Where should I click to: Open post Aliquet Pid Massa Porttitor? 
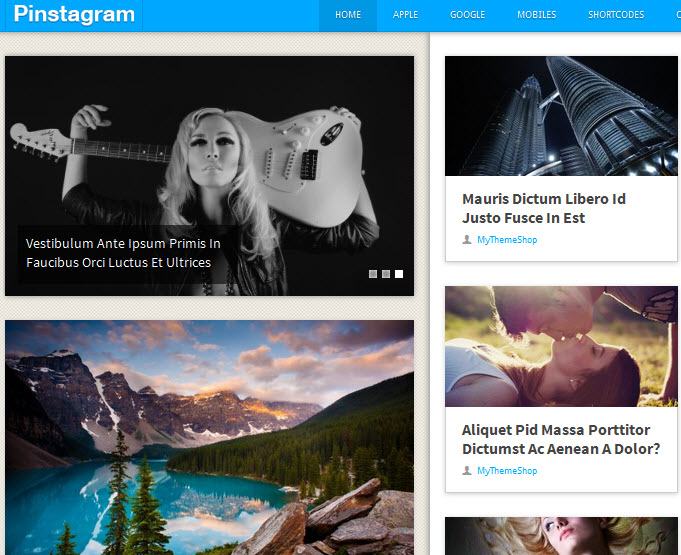561,439
